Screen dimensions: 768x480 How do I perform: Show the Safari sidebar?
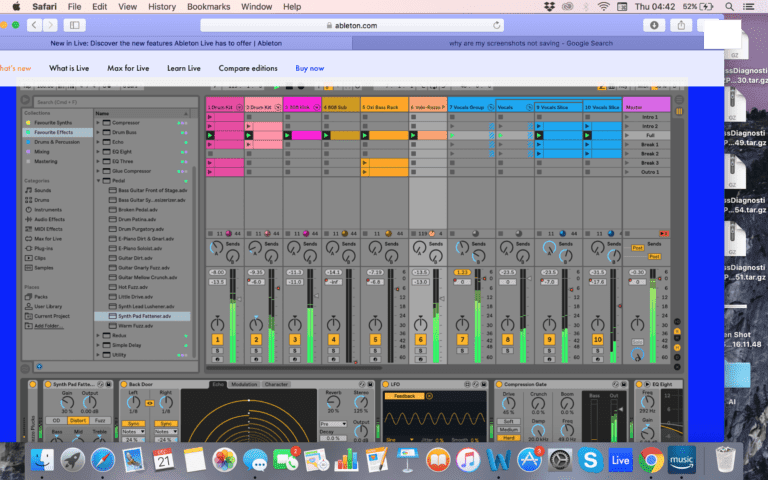pos(74,25)
